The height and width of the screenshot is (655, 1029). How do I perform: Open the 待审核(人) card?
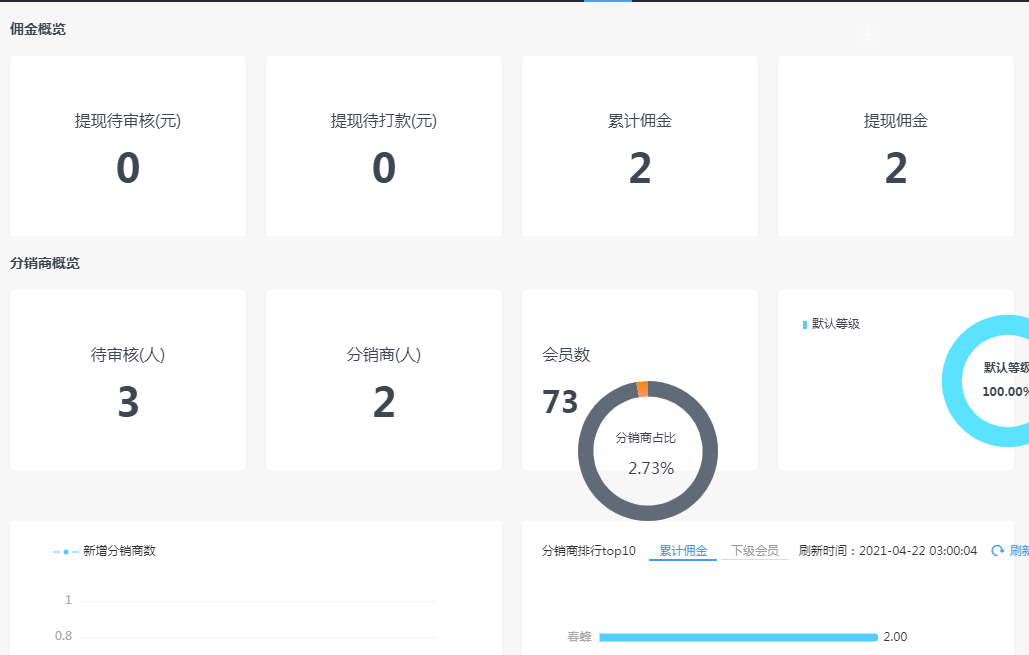128,380
